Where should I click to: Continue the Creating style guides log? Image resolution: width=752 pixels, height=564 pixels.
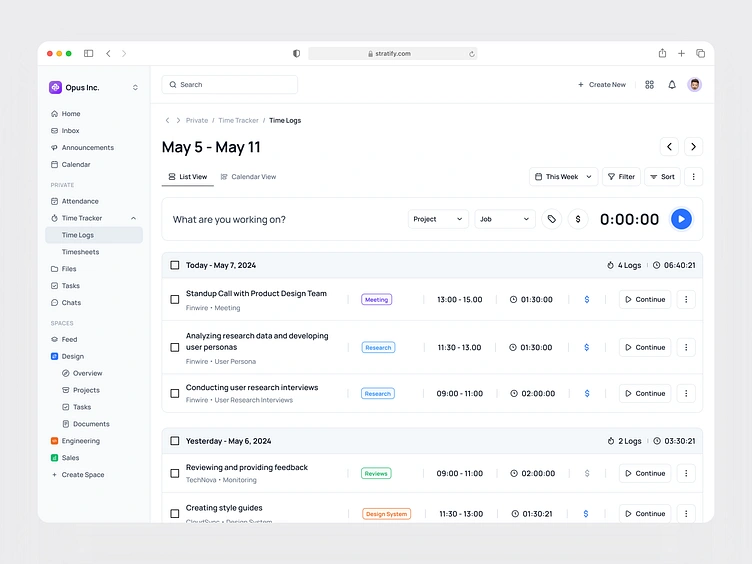[x=645, y=514]
